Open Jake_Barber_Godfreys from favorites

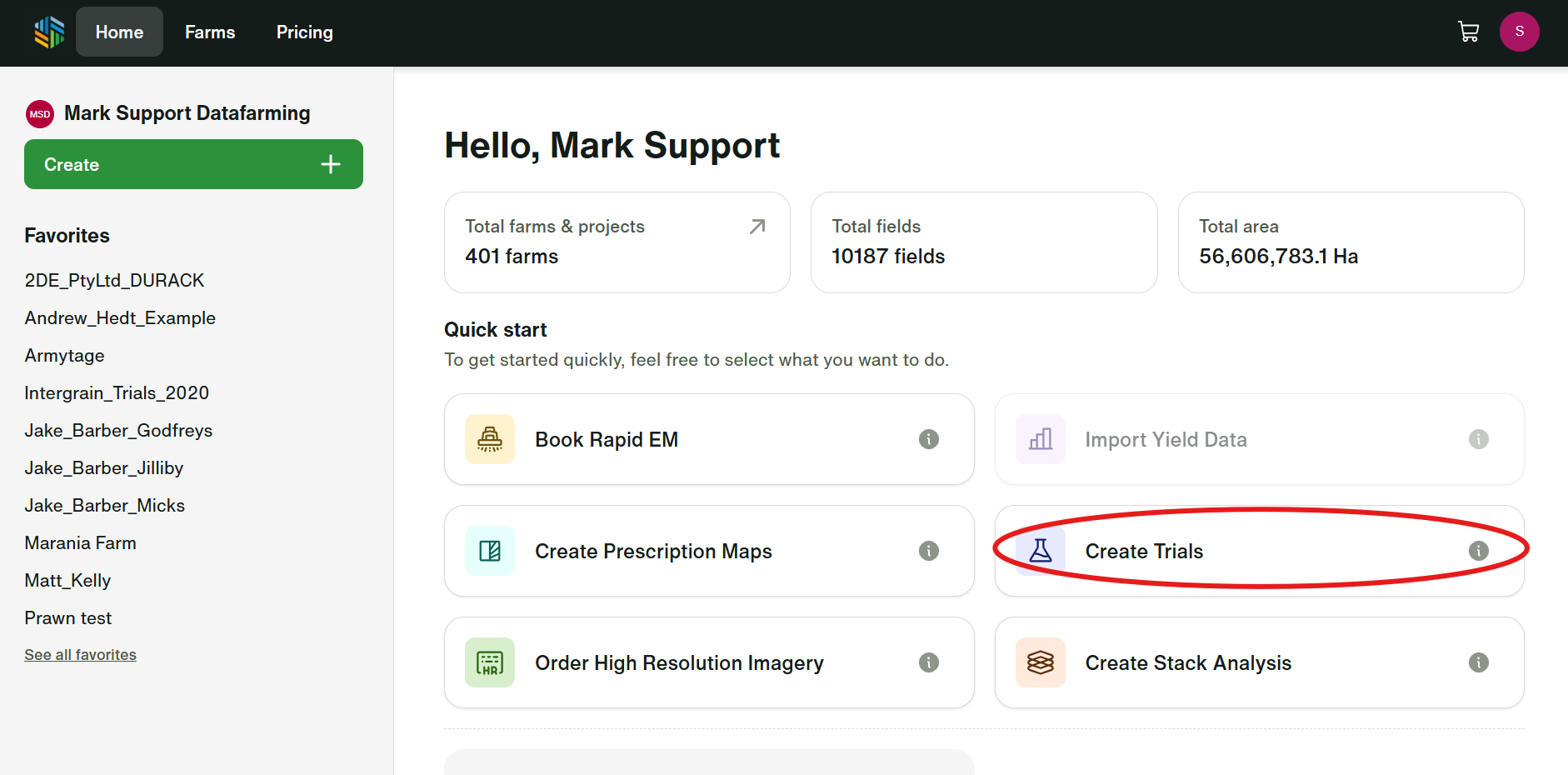coord(118,431)
